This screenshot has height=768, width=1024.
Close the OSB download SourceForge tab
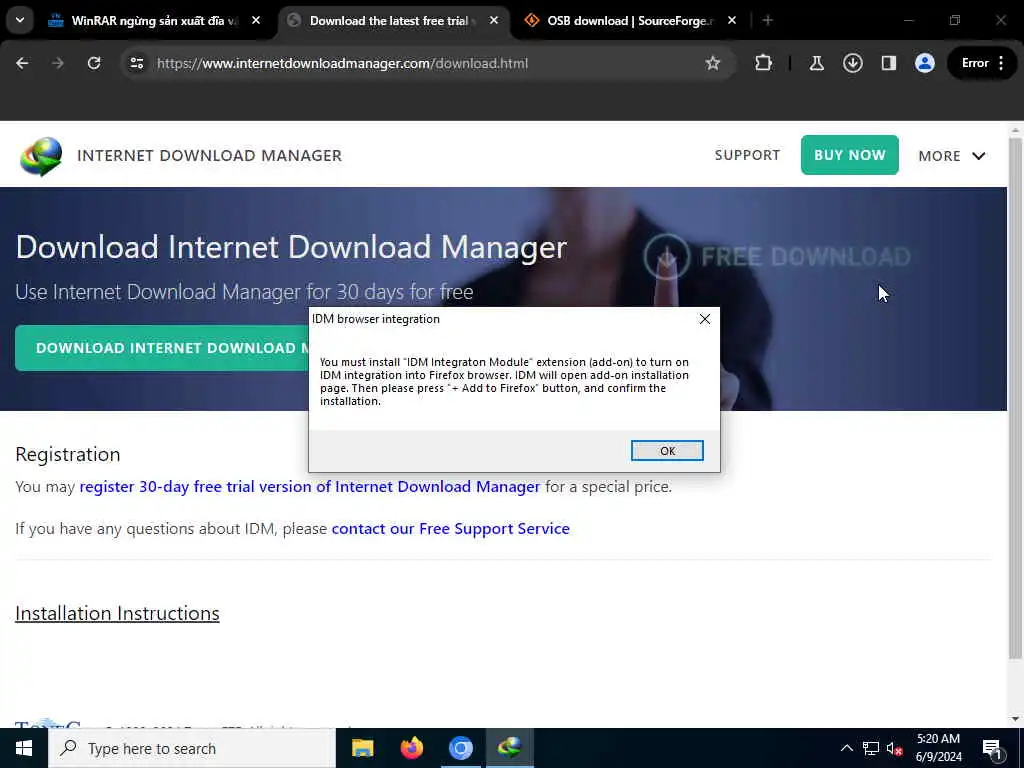[732, 21]
